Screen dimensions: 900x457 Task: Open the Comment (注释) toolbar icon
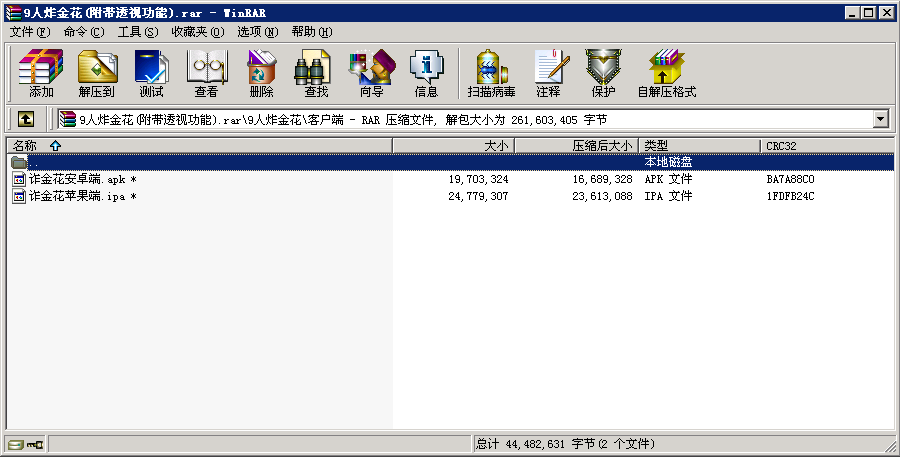pyautogui.click(x=548, y=73)
